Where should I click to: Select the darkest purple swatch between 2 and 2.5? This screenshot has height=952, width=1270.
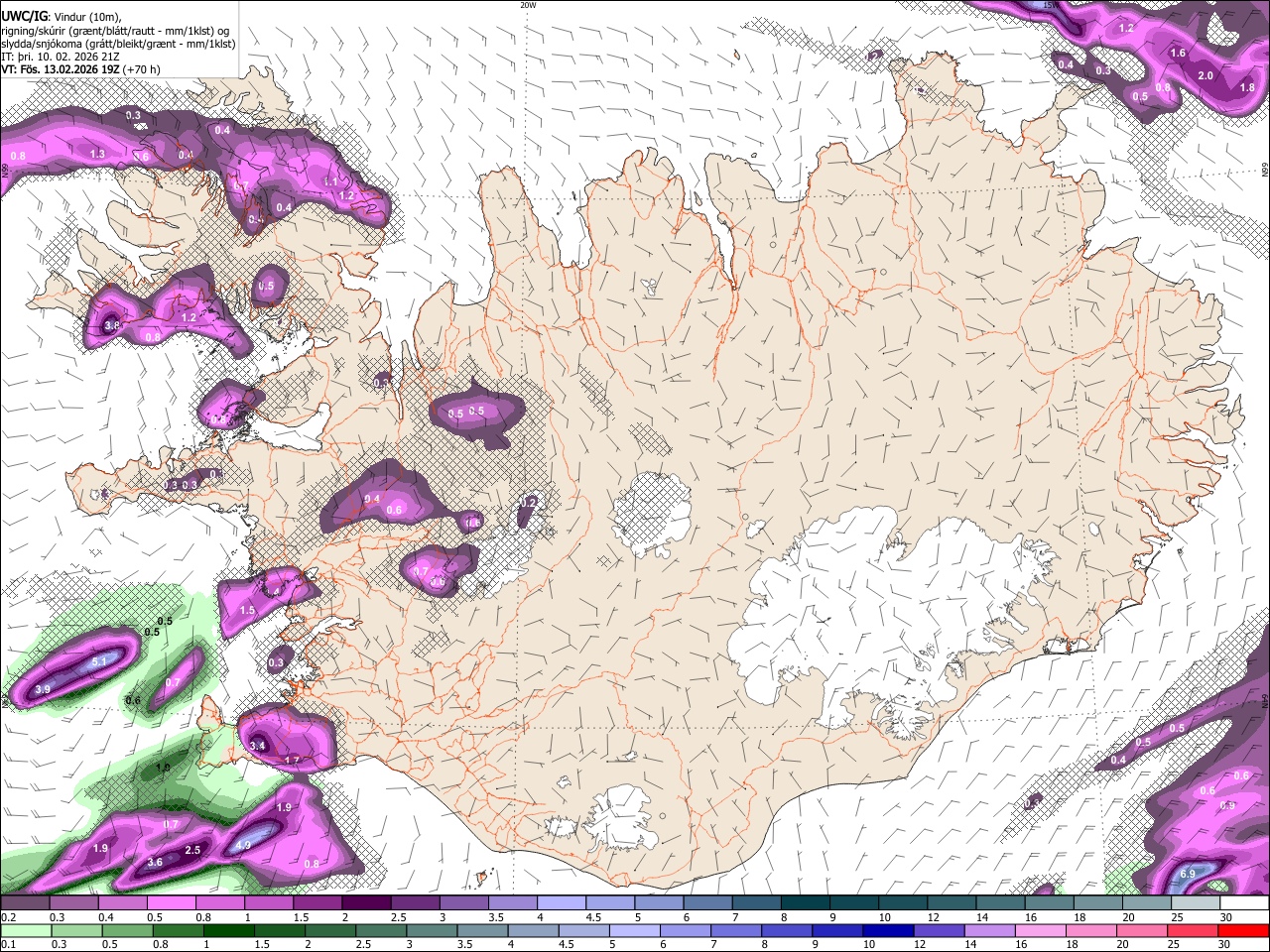click(x=365, y=903)
